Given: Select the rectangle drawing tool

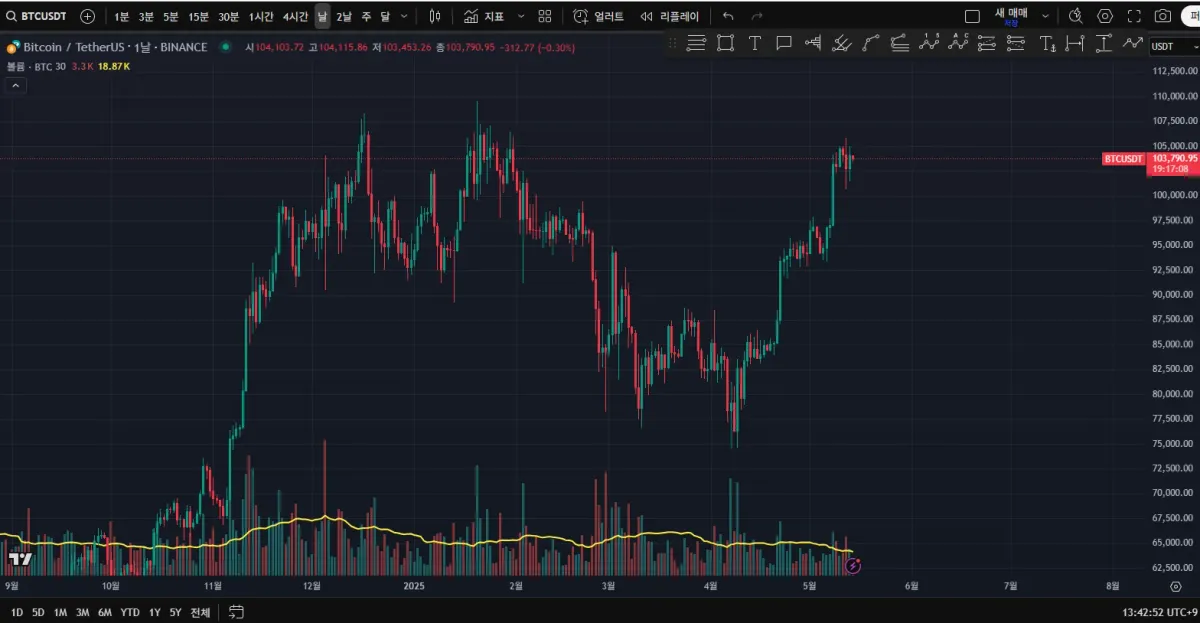Looking at the screenshot, I should click(x=726, y=43).
